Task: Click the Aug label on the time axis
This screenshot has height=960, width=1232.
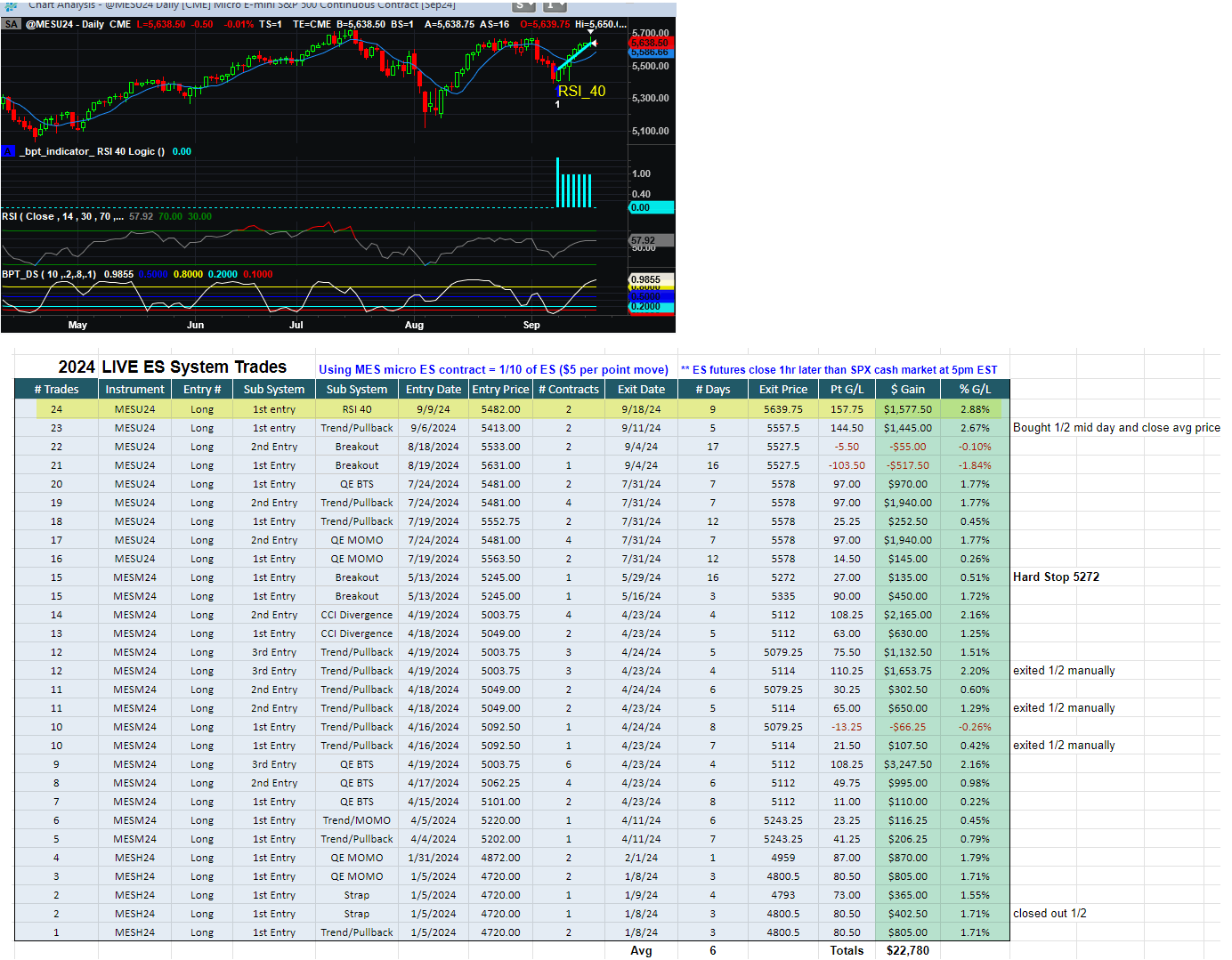Action: click(x=414, y=325)
